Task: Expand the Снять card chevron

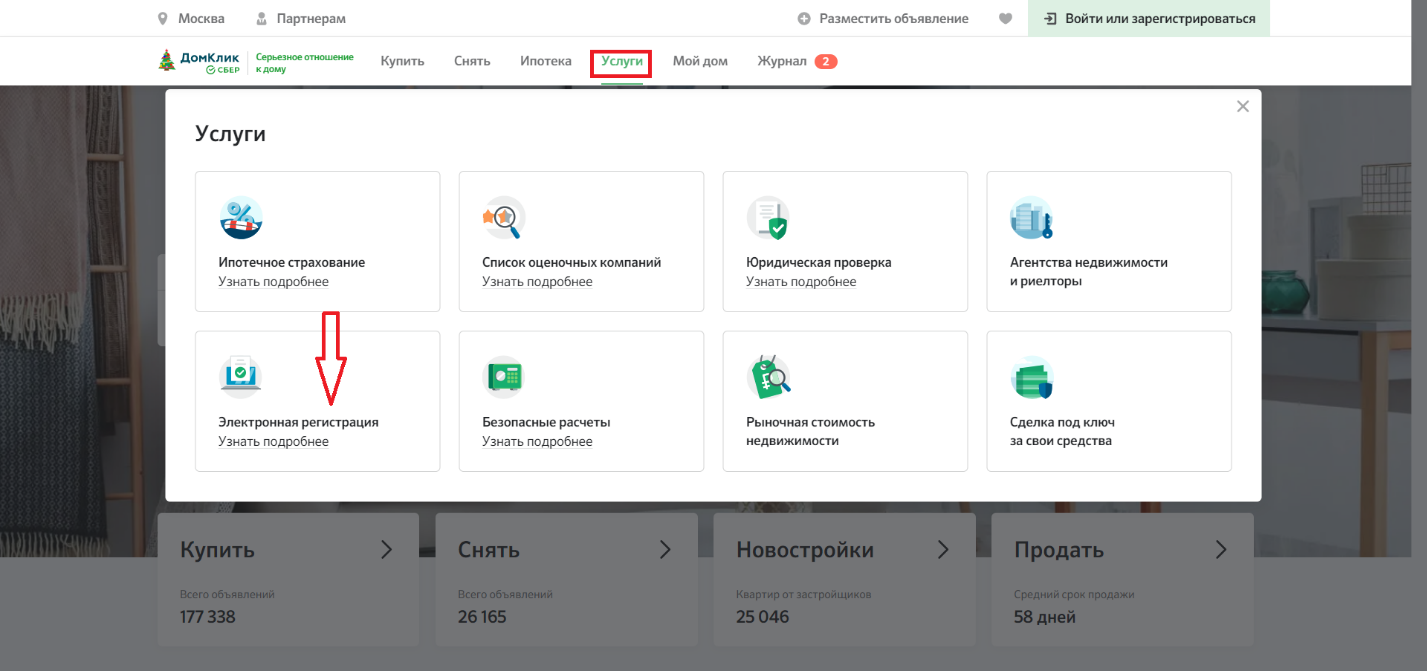Action: [664, 549]
